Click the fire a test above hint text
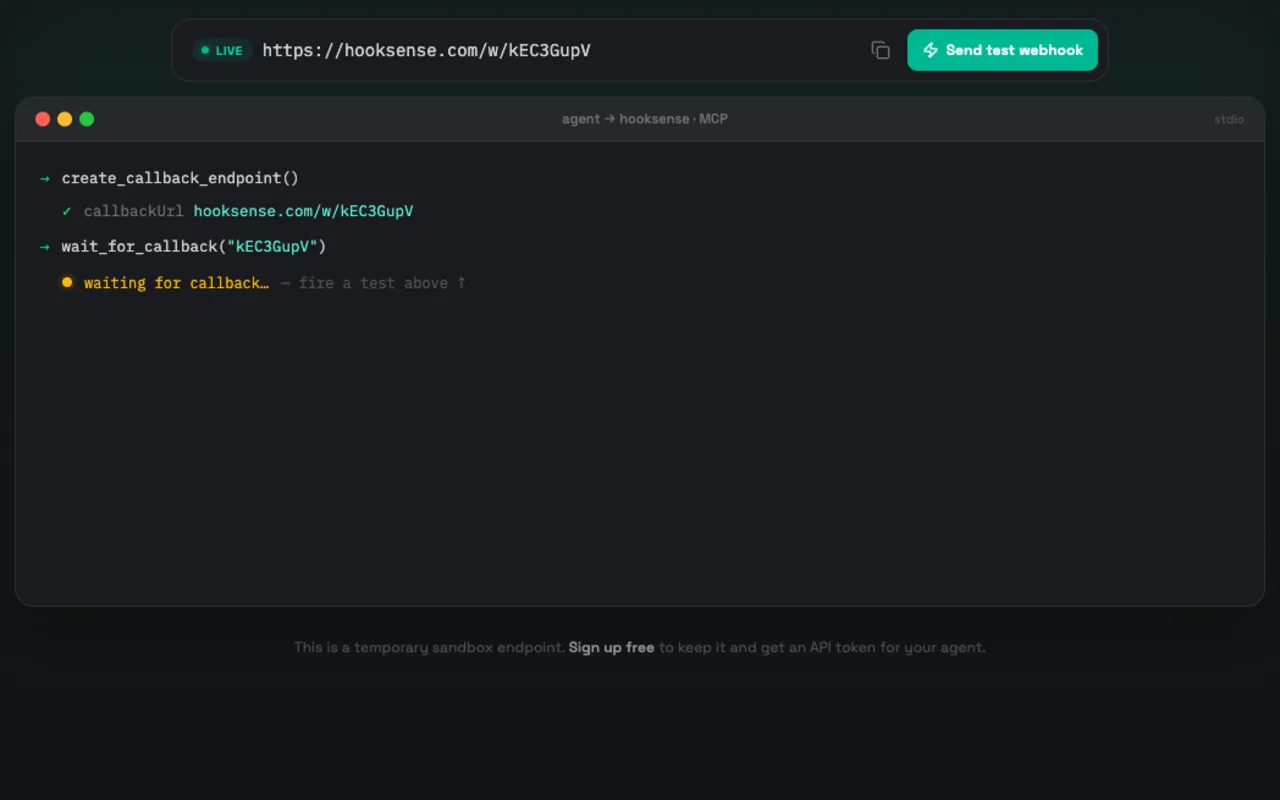Image resolution: width=1280 pixels, height=800 pixels. 382,283
